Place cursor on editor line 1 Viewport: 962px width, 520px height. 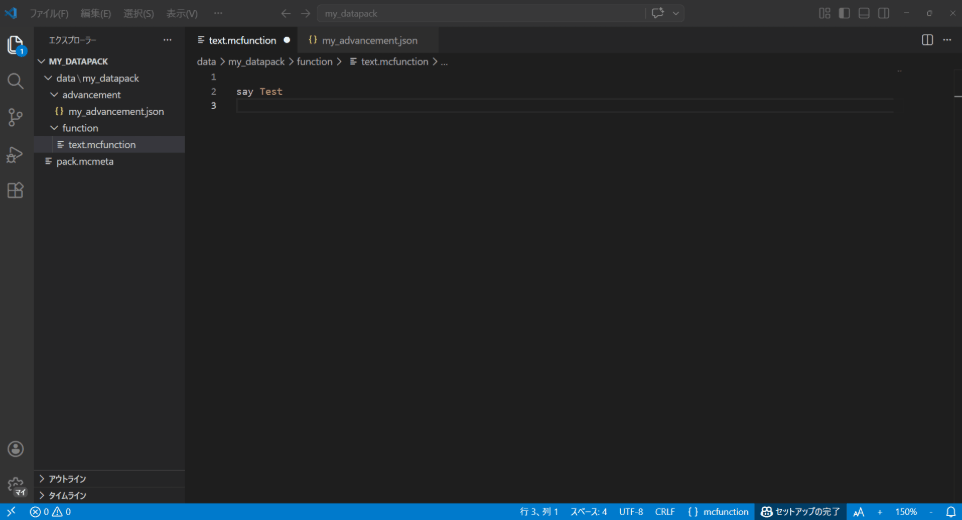(564, 77)
